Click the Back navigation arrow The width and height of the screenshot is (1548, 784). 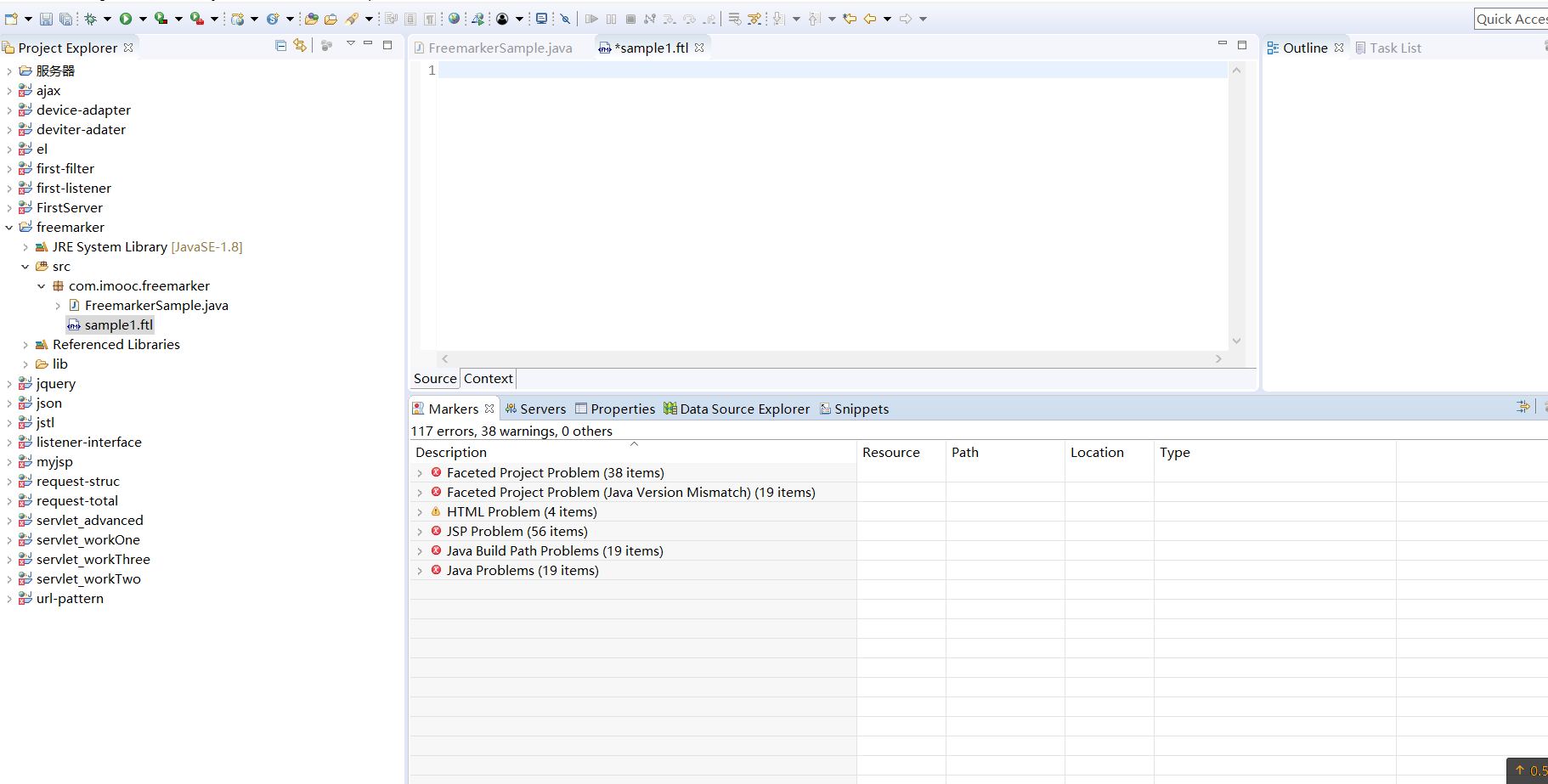click(x=870, y=19)
